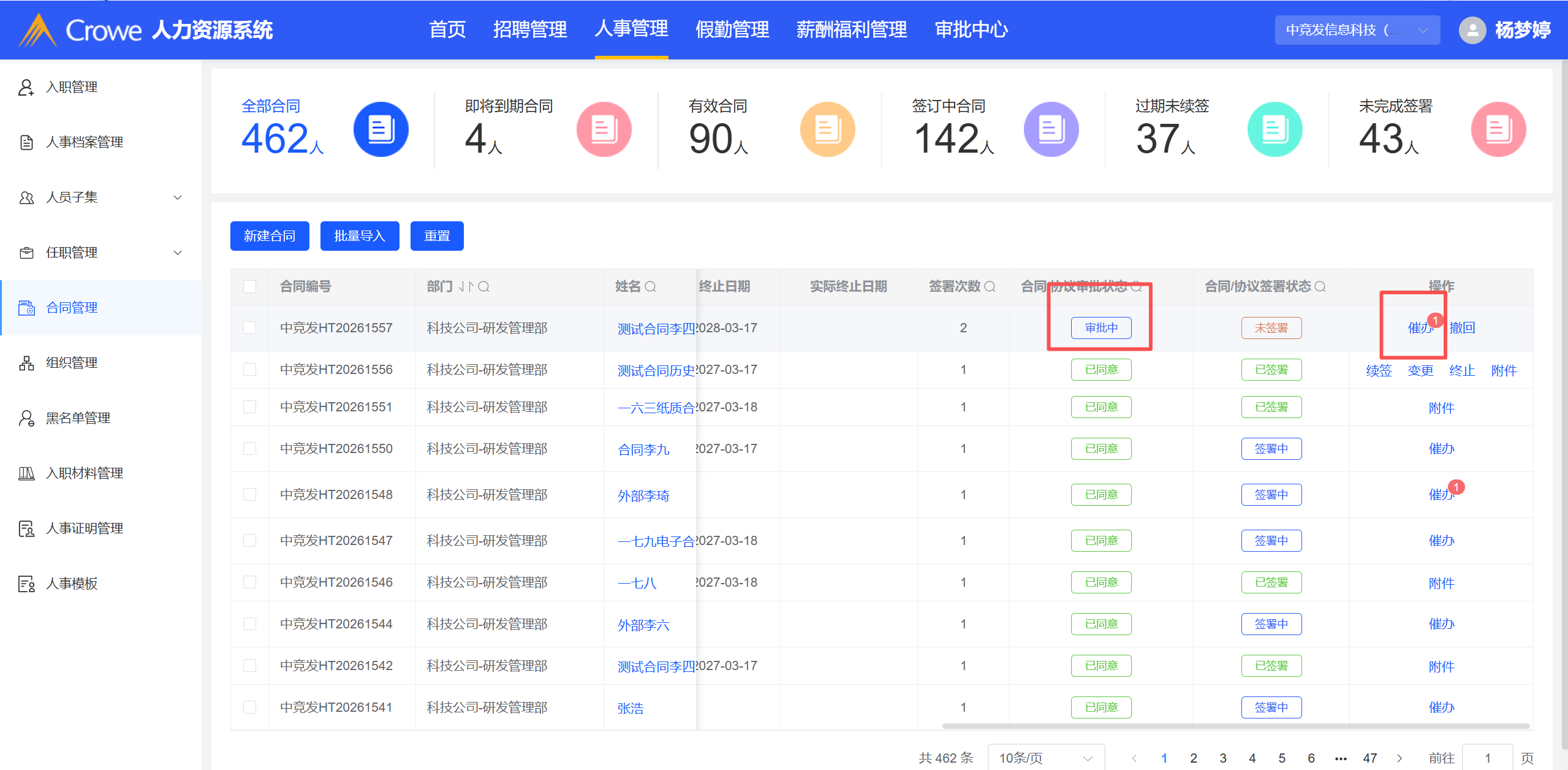Switch to the 假勤管理 top navigation tab
This screenshot has height=770, width=1568.
point(732,29)
